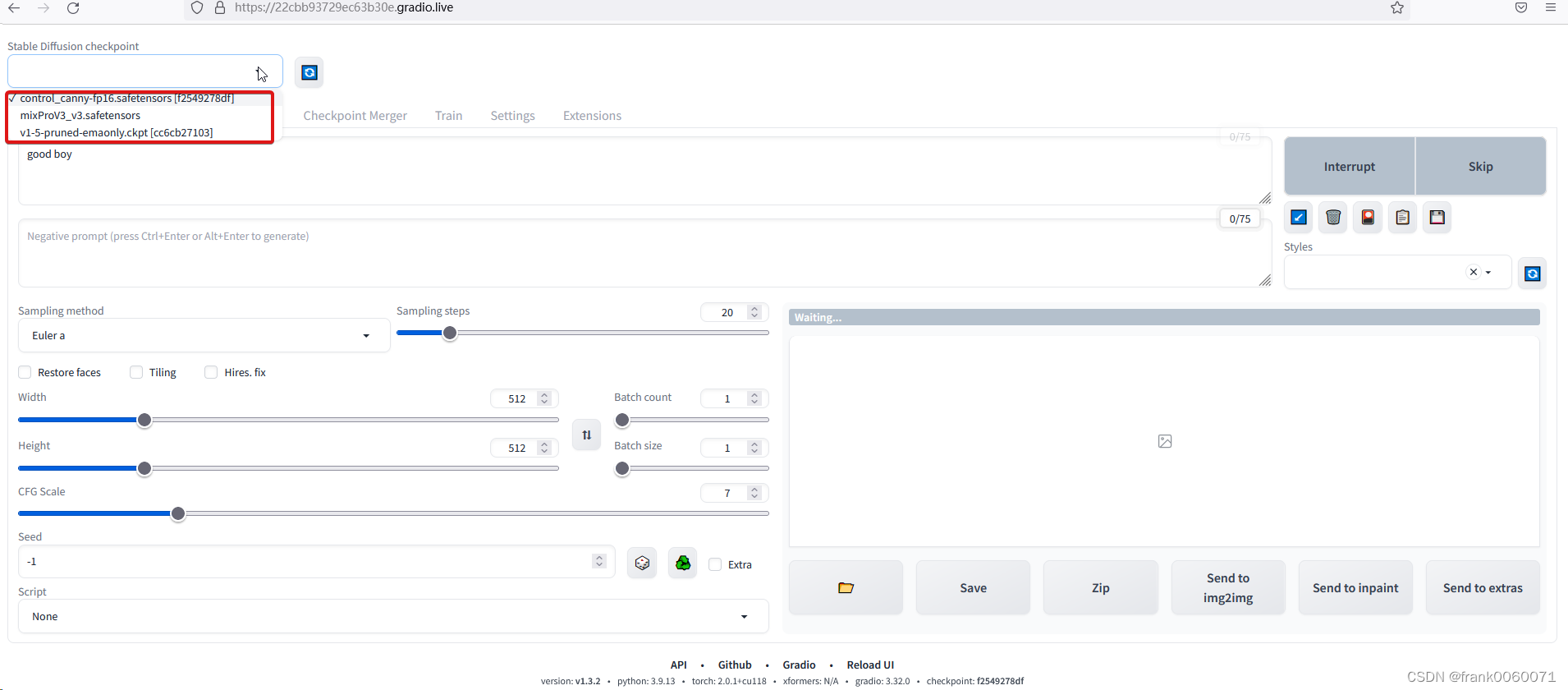Go back in browser history

(x=14, y=8)
